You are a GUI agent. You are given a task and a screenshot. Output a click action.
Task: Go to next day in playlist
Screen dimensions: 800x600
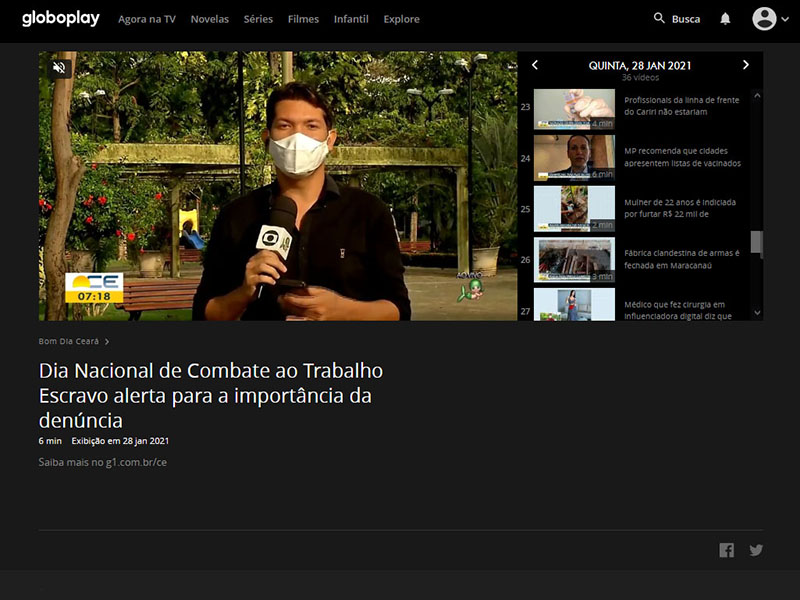pyautogui.click(x=745, y=65)
